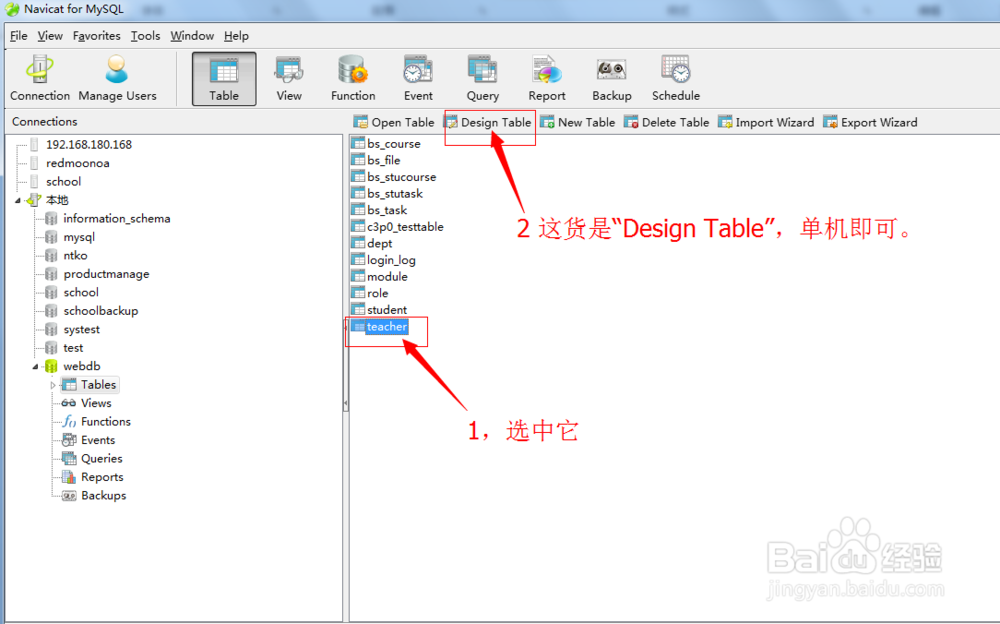Open the View menu in the menu bar

(x=50, y=36)
